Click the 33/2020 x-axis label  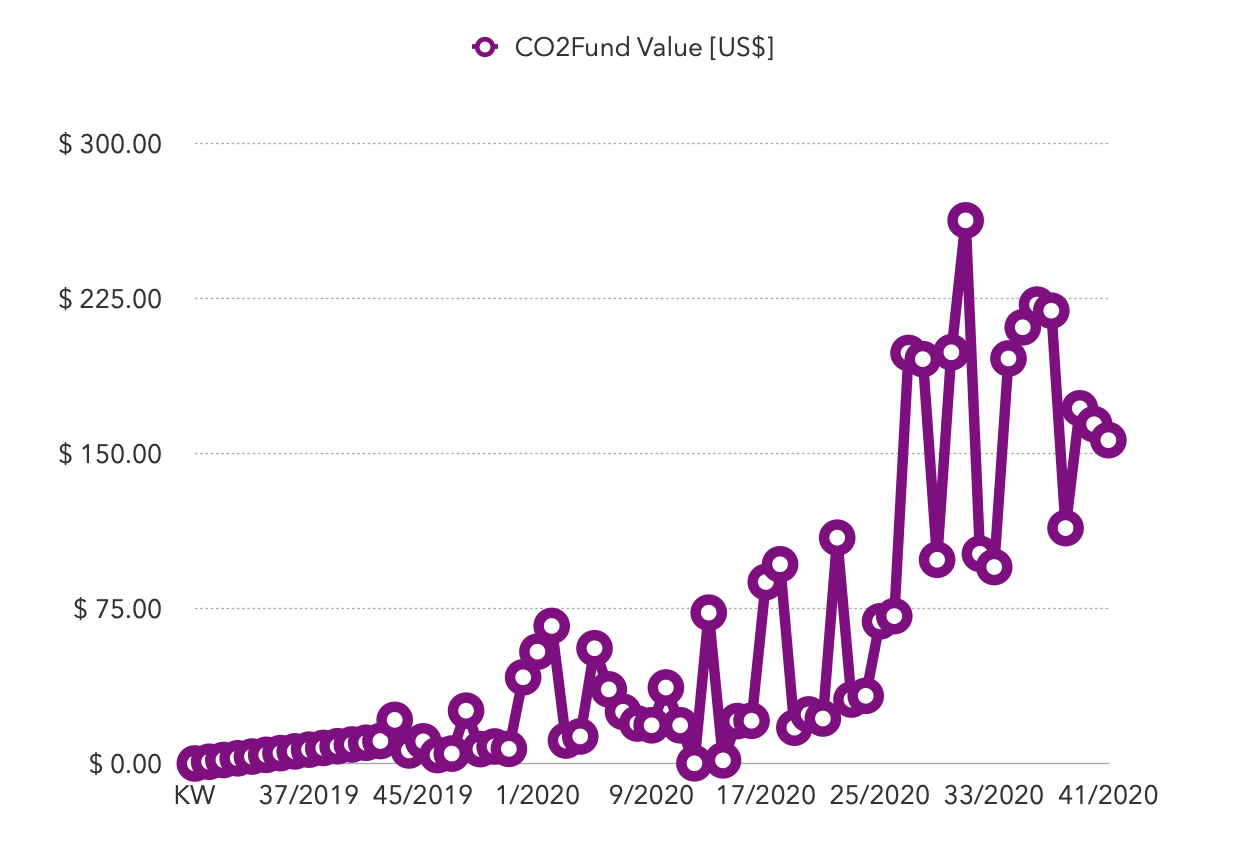pyautogui.click(x=993, y=795)
